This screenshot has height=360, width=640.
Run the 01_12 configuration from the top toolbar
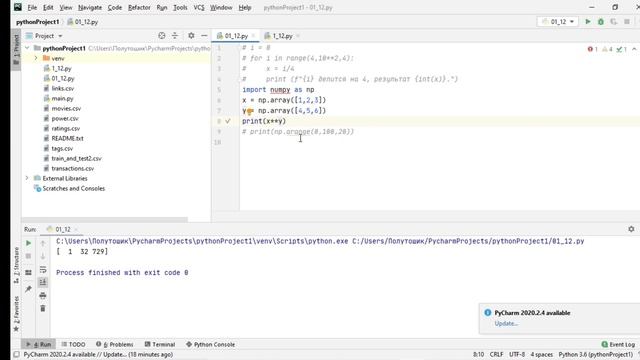[588, 22]
